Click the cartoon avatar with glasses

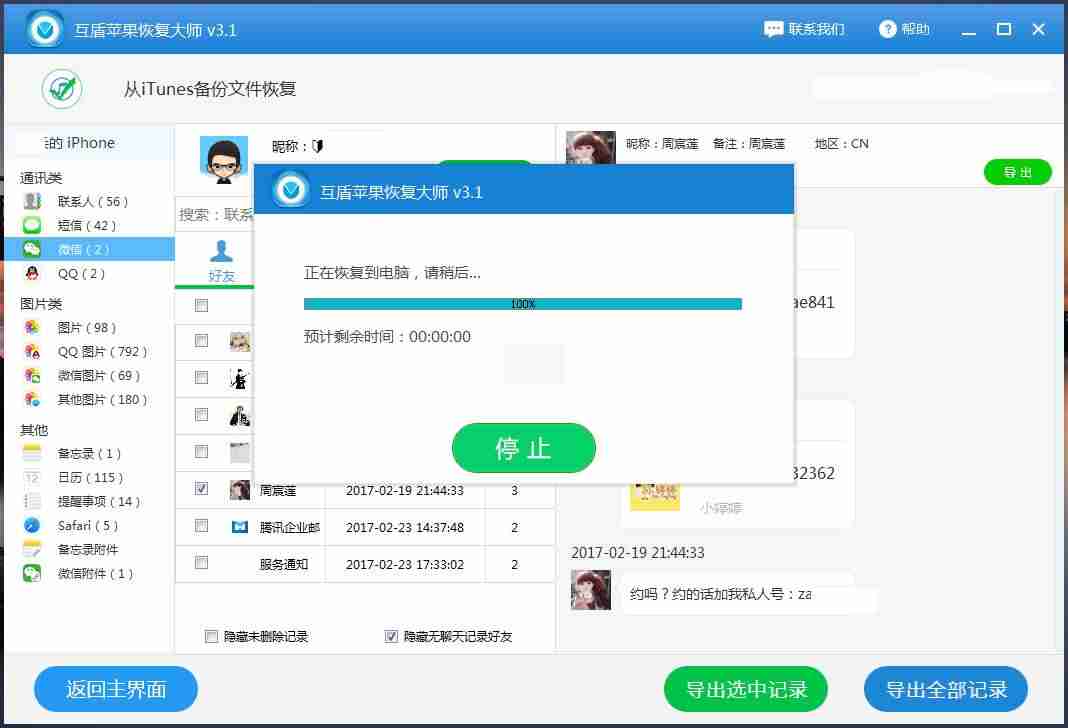[x=223, y=161]
